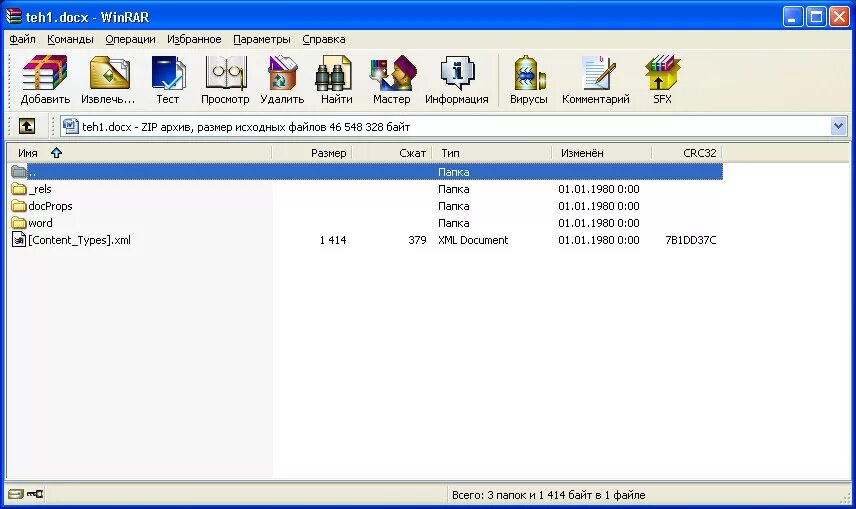Click the Удалить (Delete) toolbar icon
Viewport: 856px width, 509px height.
[x=282, y=80]
